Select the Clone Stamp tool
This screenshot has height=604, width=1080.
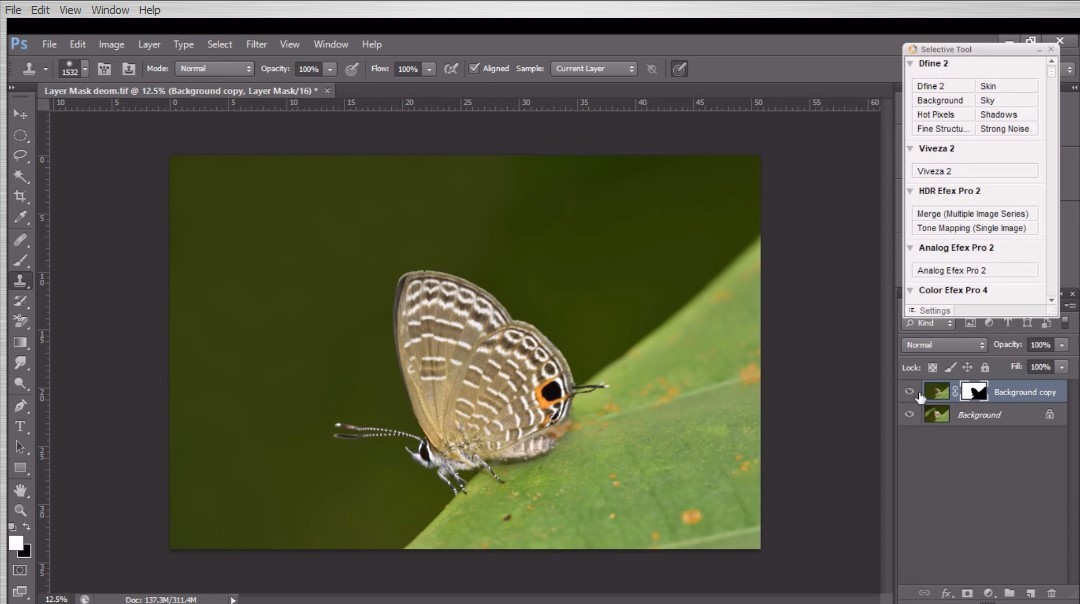(x=19, y=281)
